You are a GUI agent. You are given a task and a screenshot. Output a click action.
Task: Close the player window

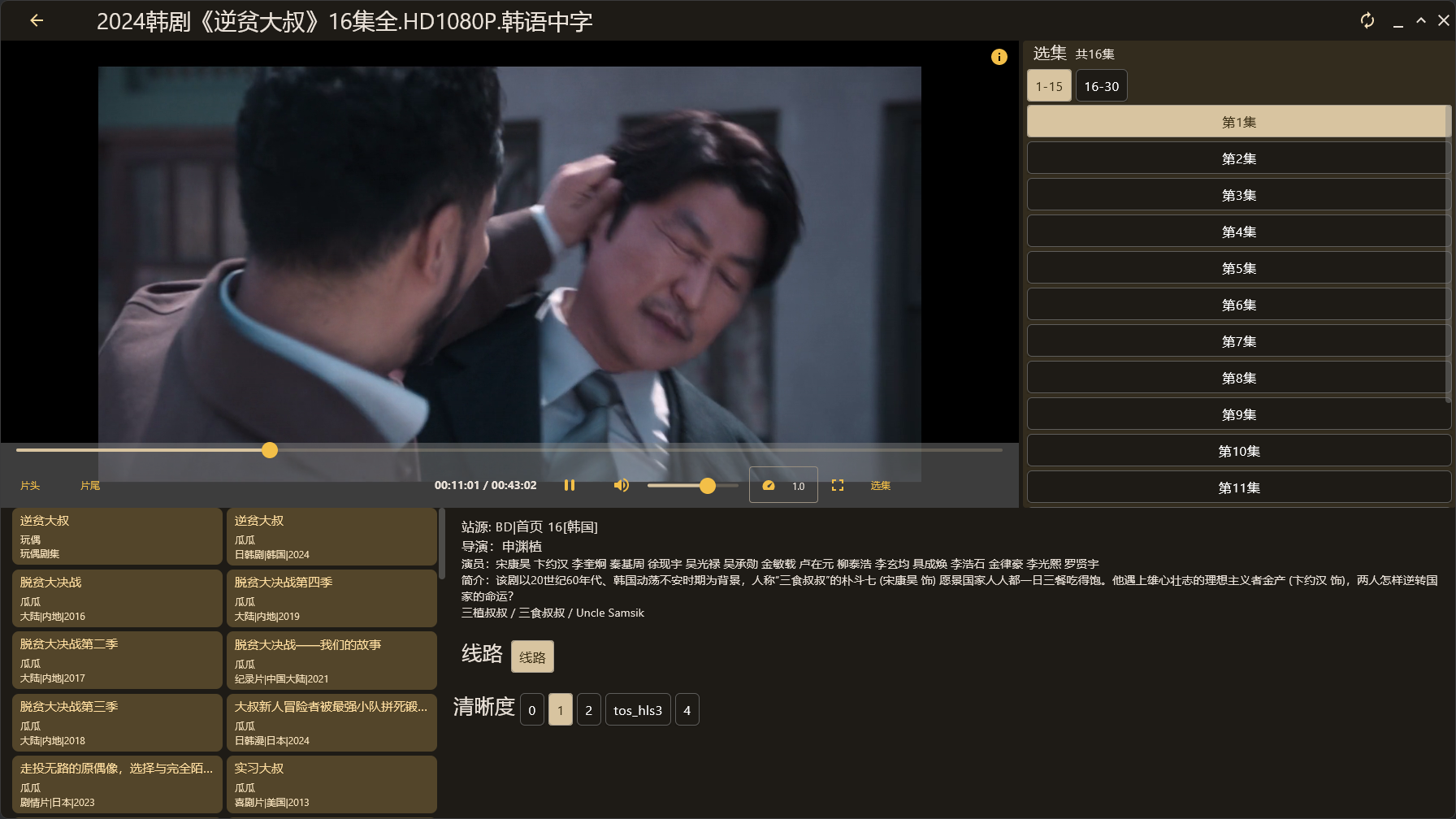(1444, 20)
